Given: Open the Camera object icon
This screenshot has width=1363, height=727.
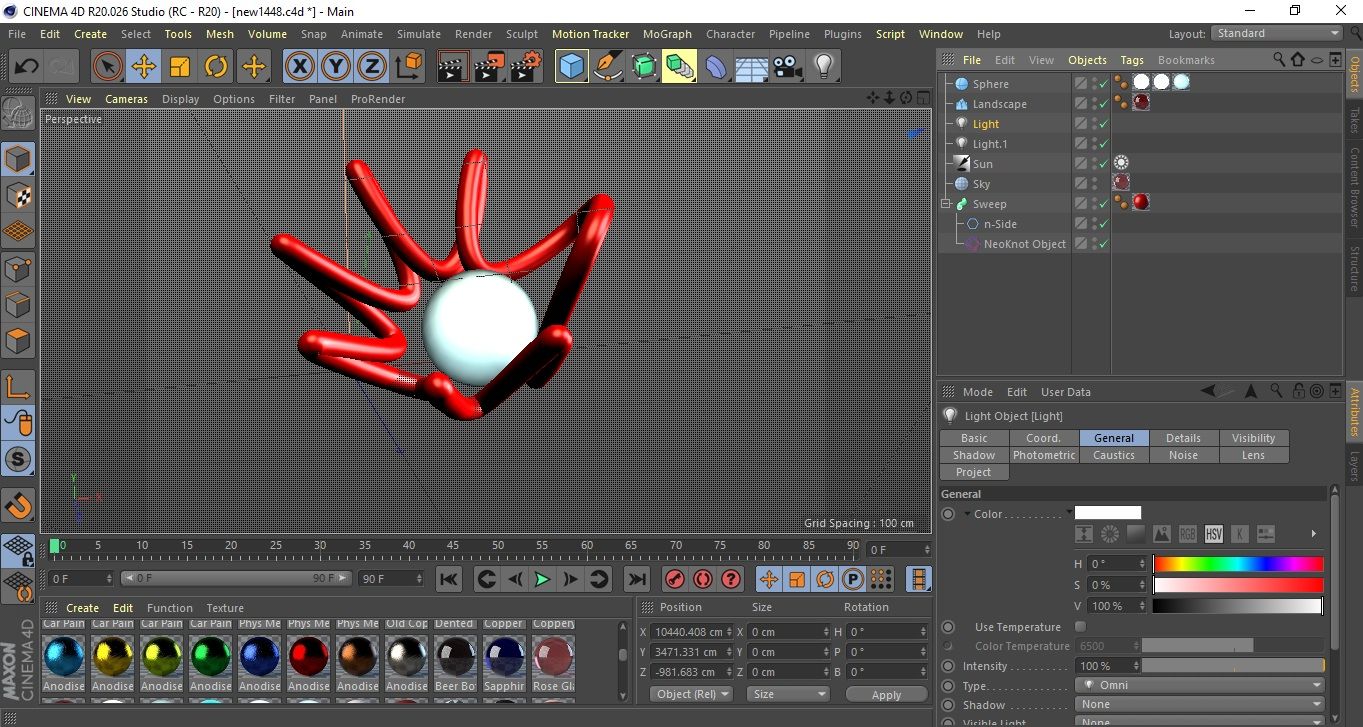Looking at the screenshot, I should [787, 67].
